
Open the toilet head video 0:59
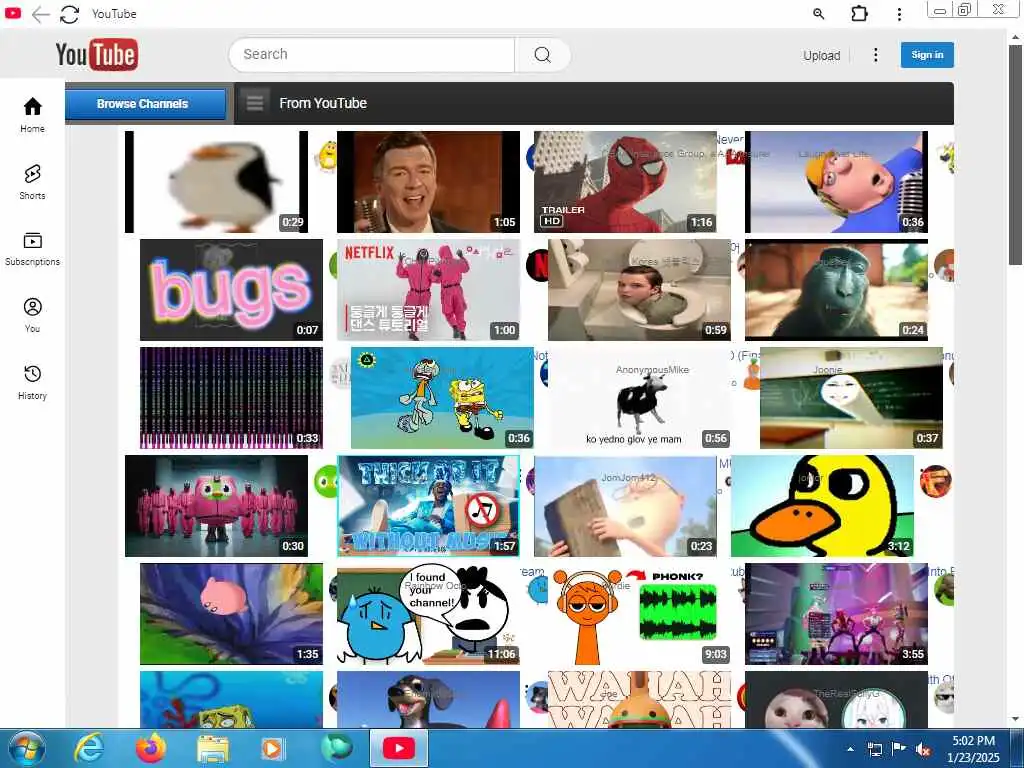(x=639, y=289)
